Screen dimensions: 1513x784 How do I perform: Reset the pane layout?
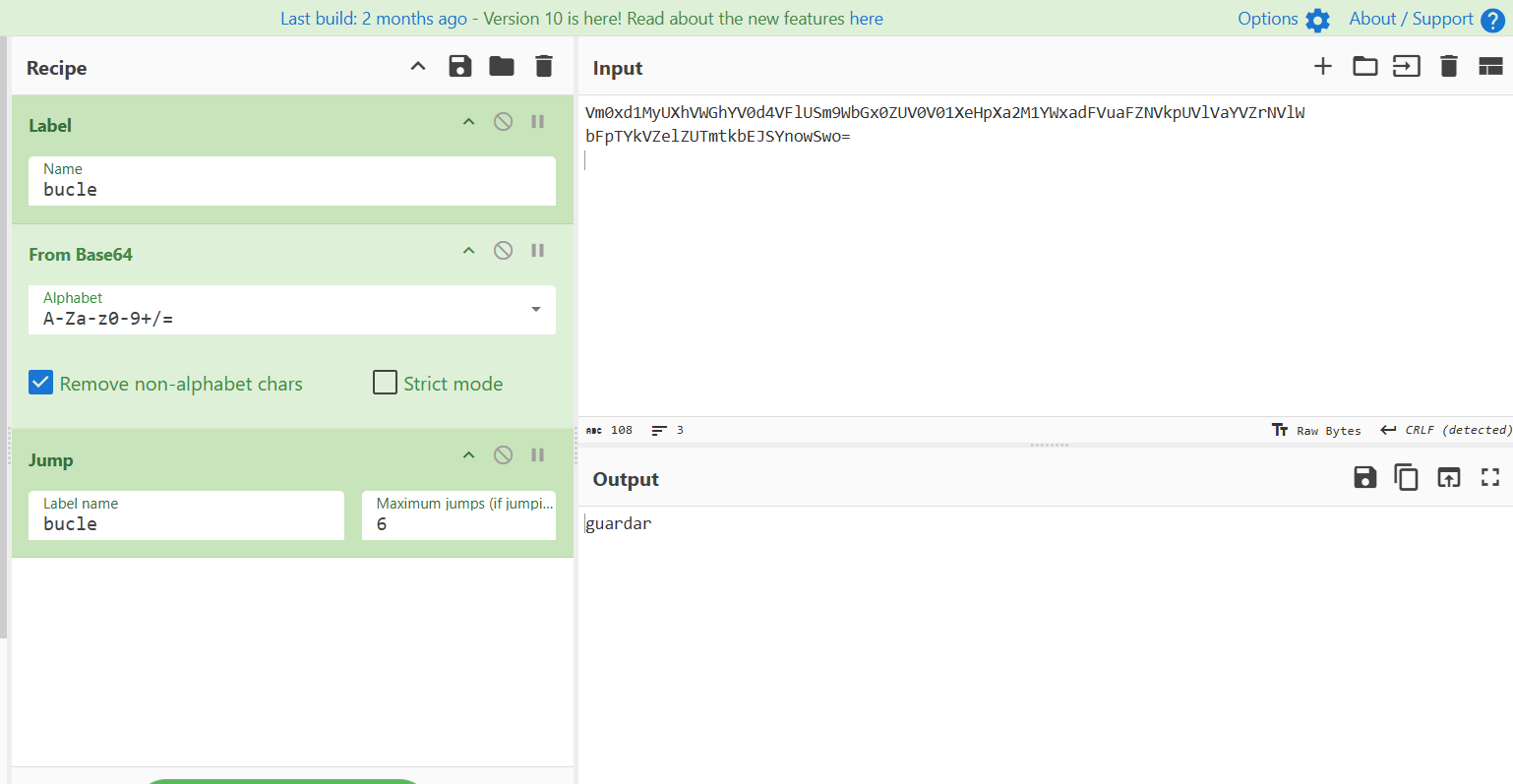(1490, 67)
